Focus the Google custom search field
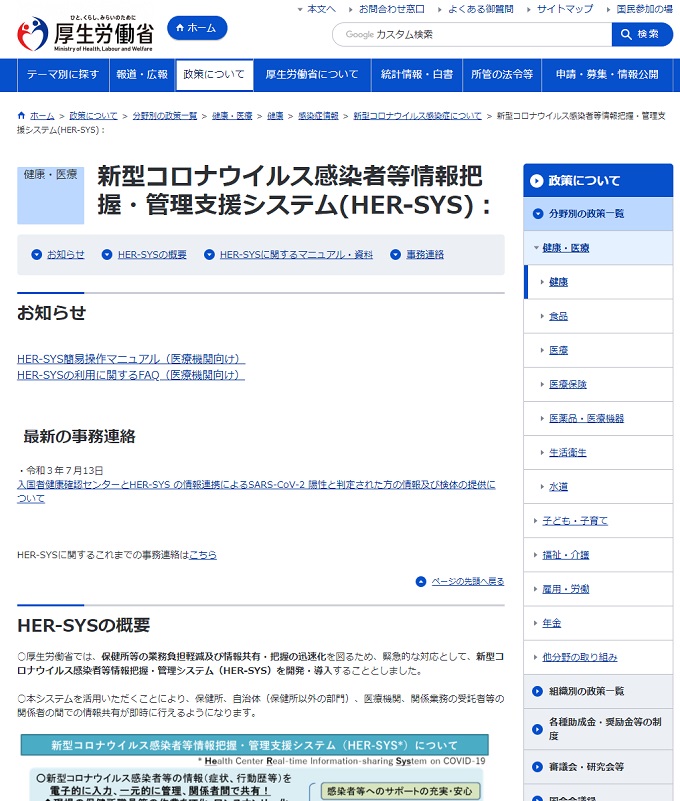This screenshot has width=680, height=801. tap(472, 34)
